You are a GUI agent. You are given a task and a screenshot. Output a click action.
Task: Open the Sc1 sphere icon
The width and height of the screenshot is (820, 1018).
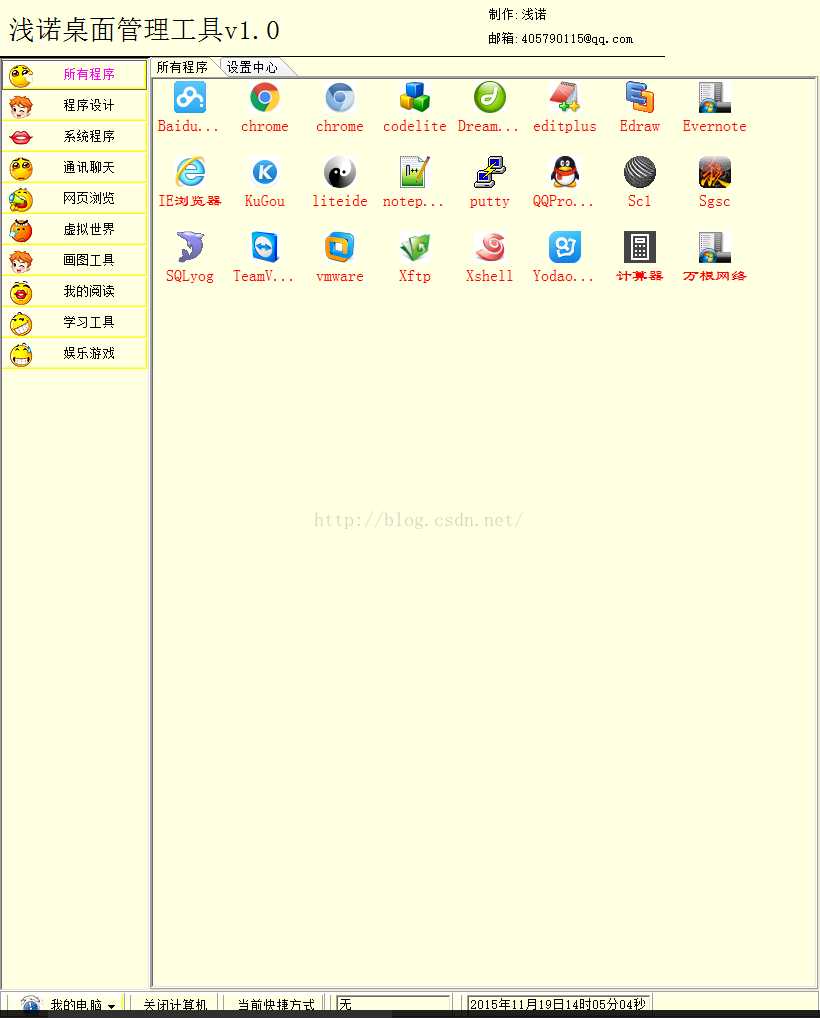640,172
